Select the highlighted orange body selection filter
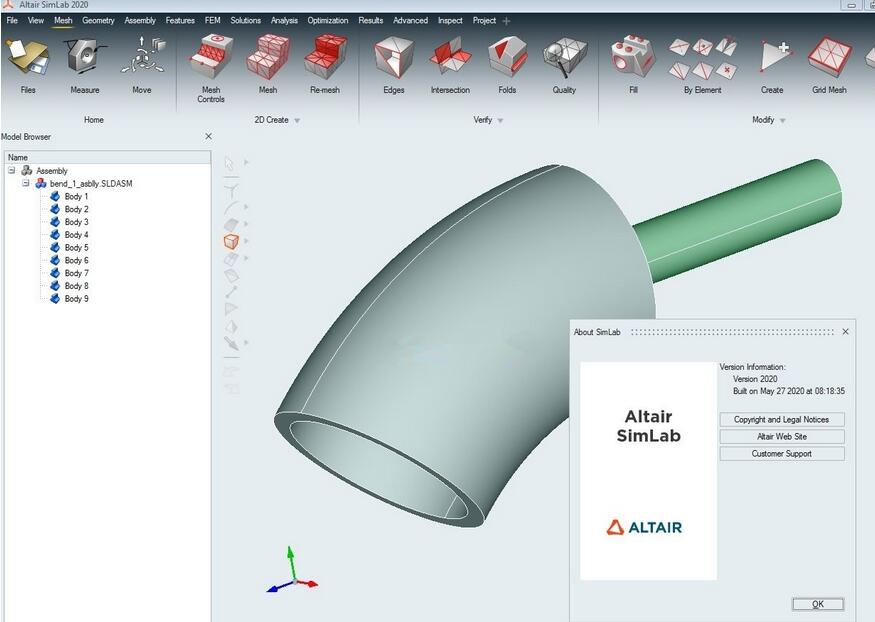875x622 pixels. (x=231, y=242)
